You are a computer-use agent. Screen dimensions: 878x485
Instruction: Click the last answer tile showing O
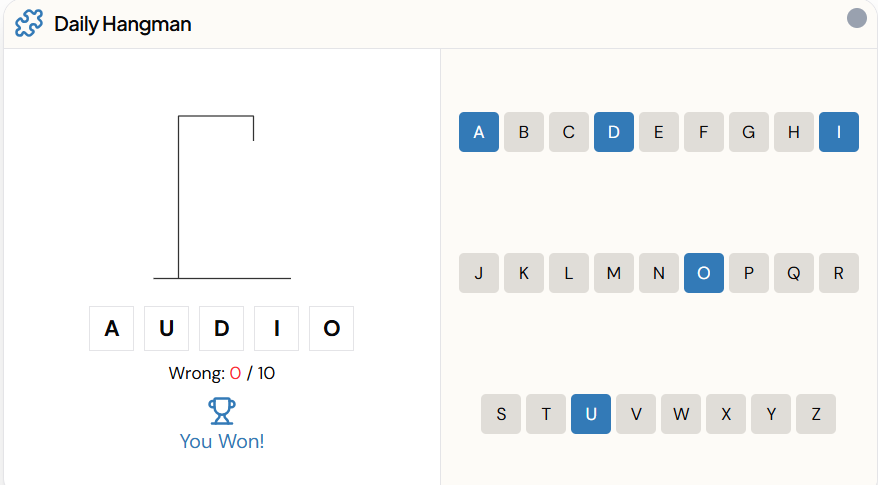click(x=332, y=328)
